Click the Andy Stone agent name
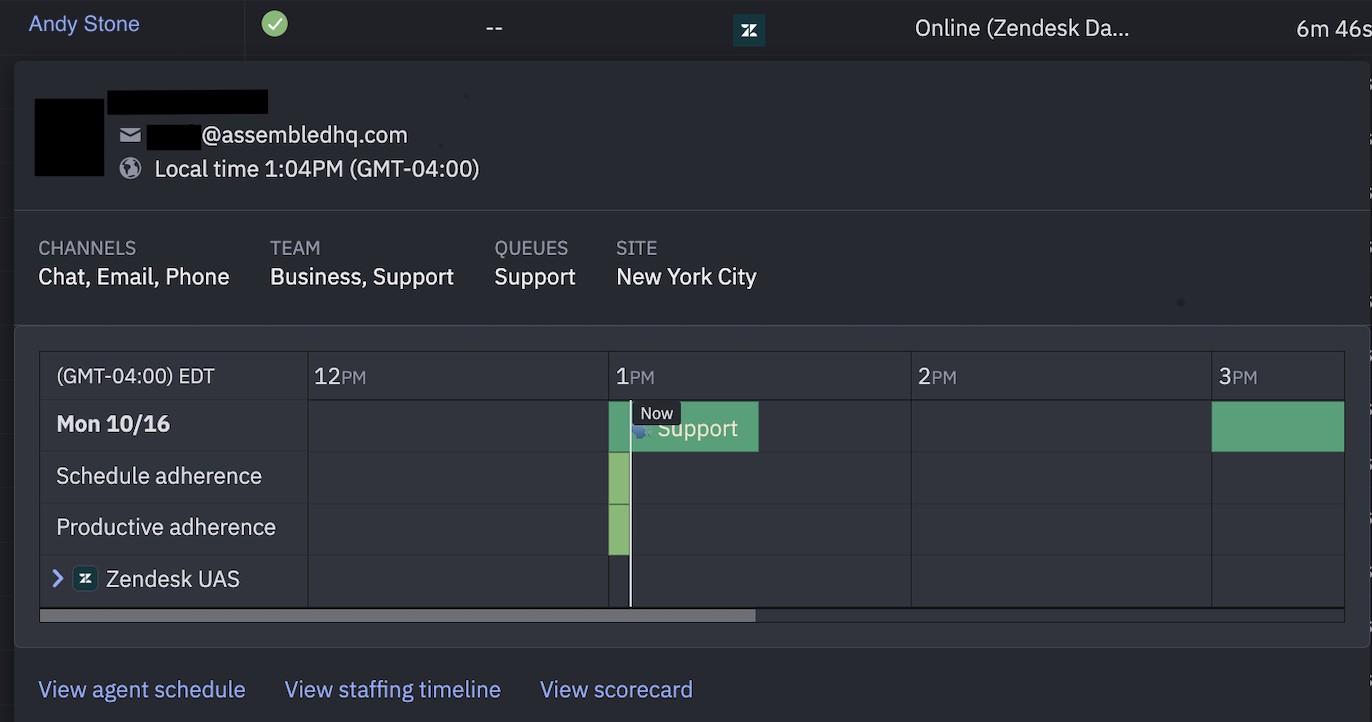 point(83,23)
